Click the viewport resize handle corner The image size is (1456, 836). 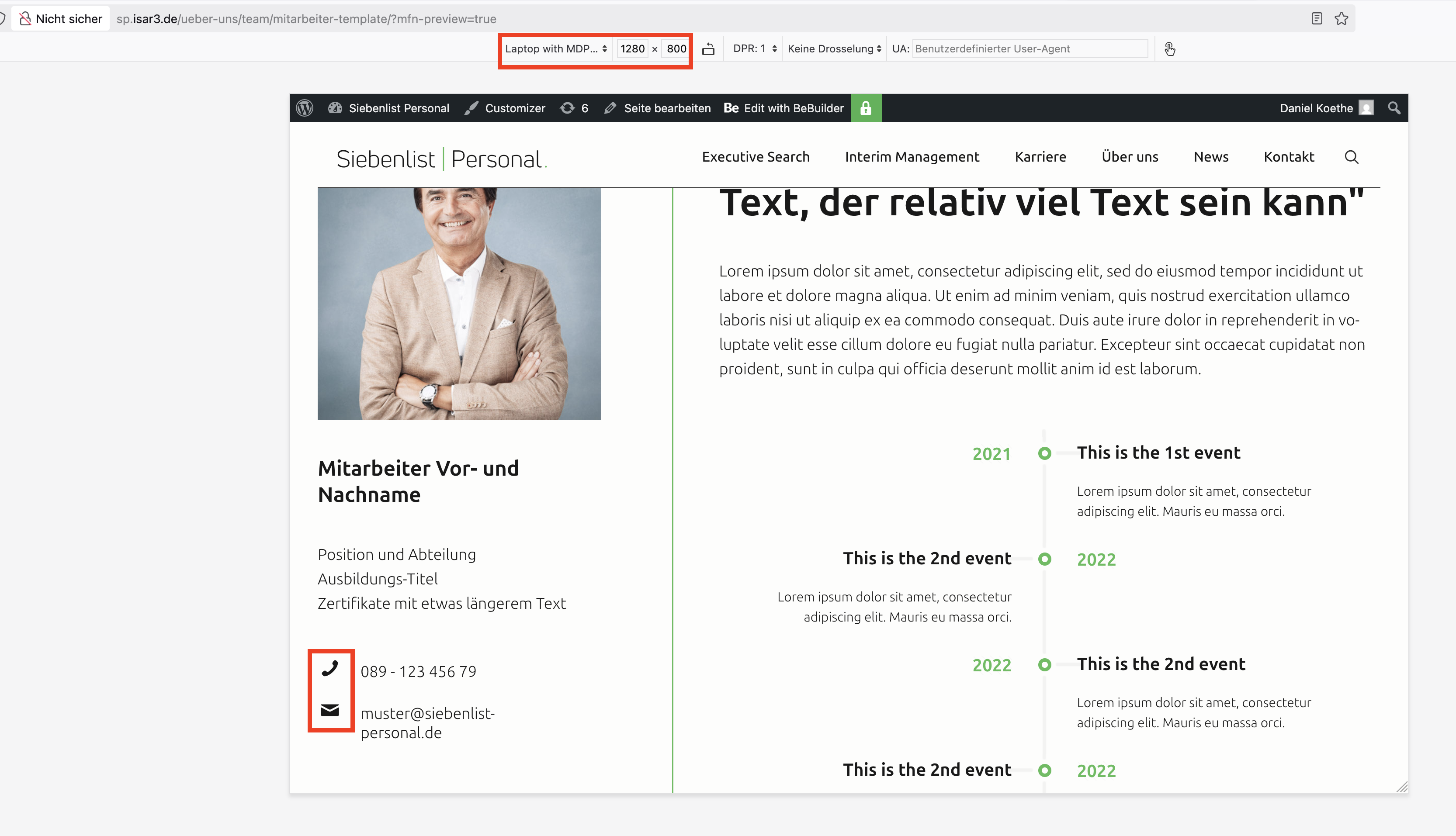tap(1402, 787)
